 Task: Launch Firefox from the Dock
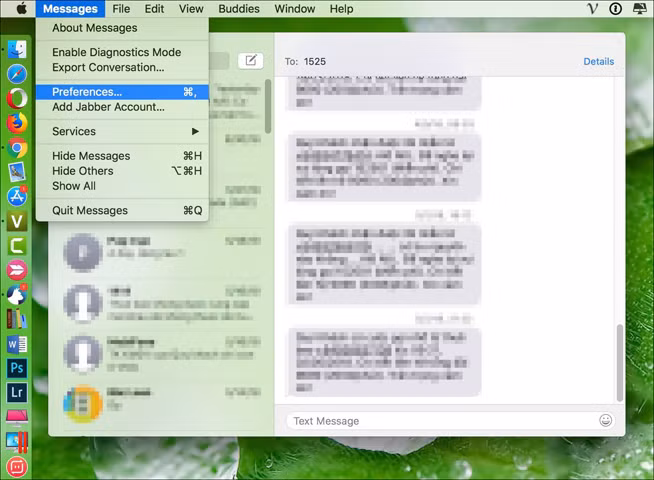[17, 123]
